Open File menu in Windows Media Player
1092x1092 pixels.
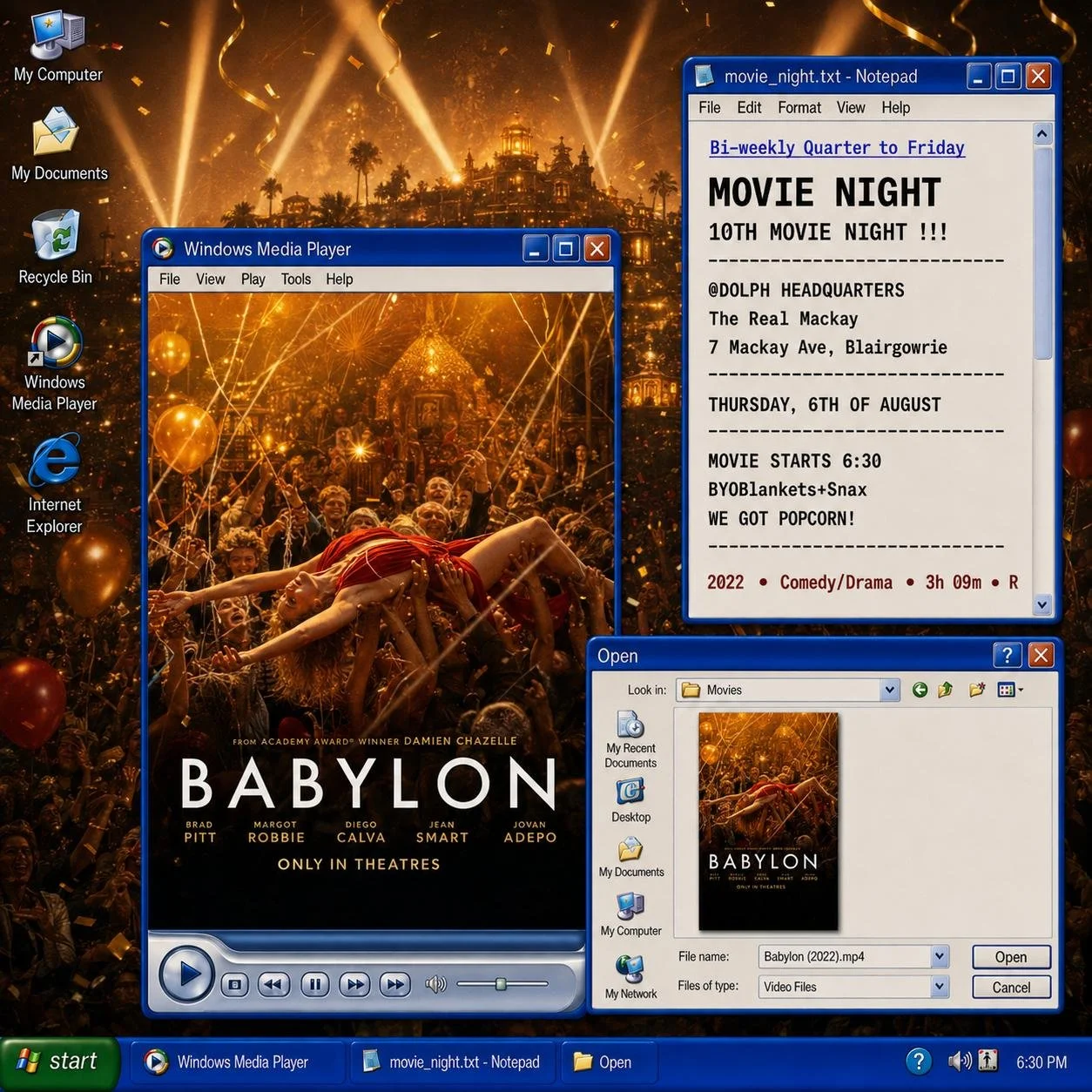(x=170, y=280)
